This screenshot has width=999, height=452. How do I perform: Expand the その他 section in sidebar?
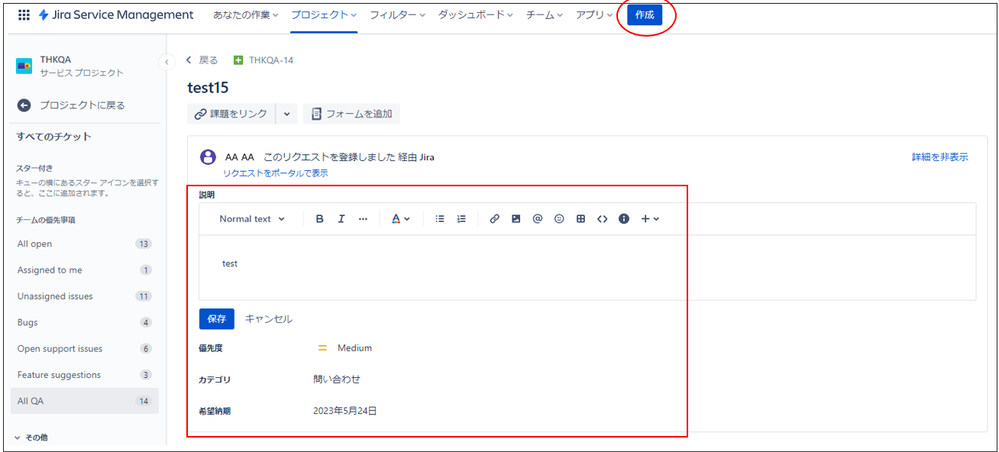[31, 437]
